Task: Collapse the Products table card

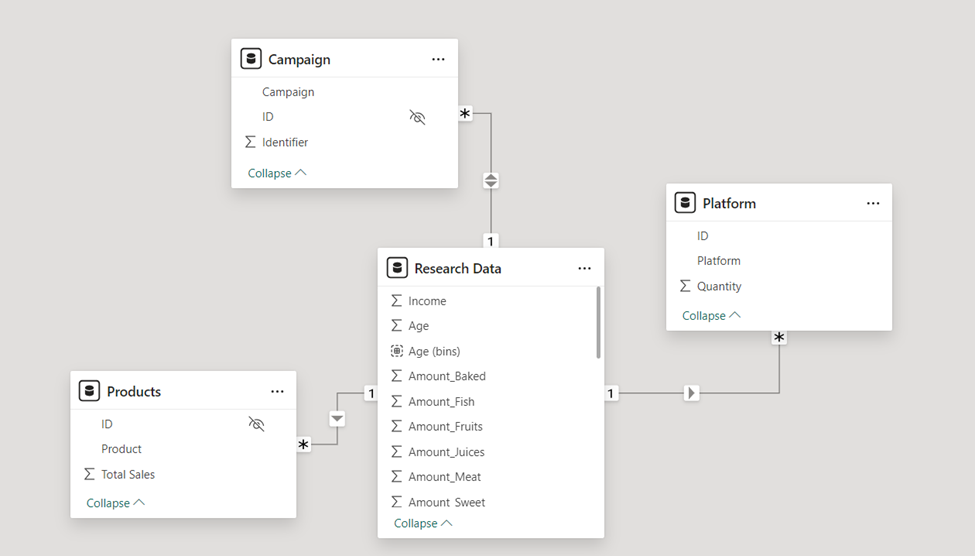Action: point(115,503)
